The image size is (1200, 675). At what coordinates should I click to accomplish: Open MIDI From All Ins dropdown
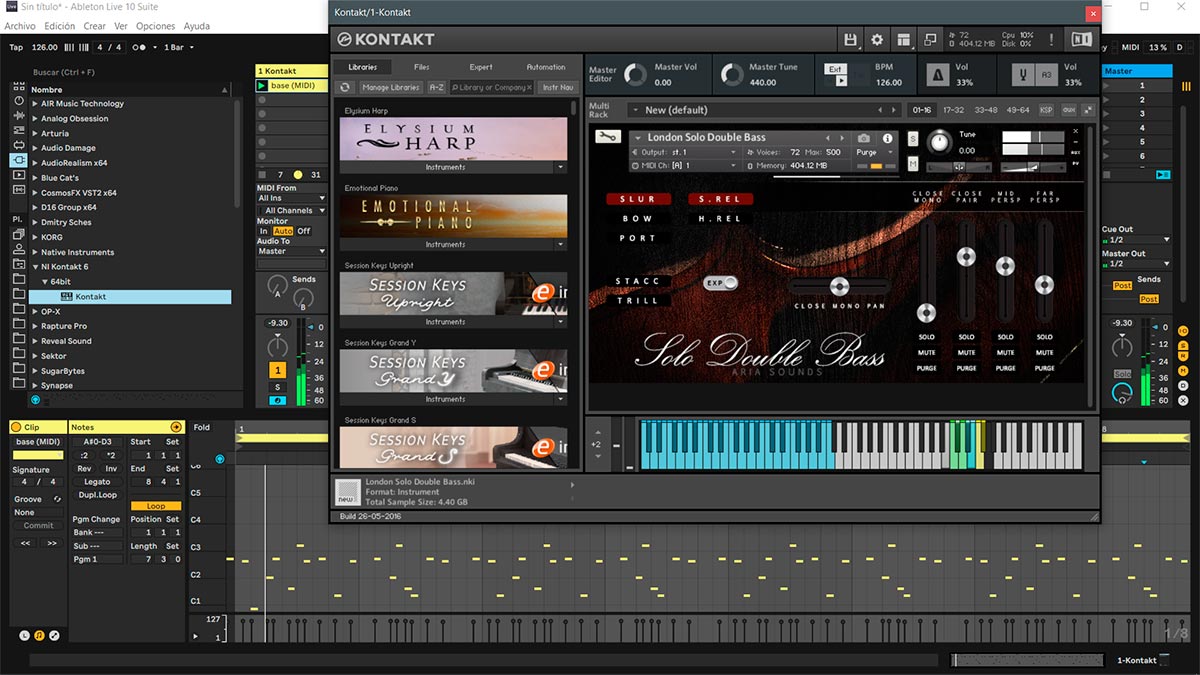(x=292, y=198)
